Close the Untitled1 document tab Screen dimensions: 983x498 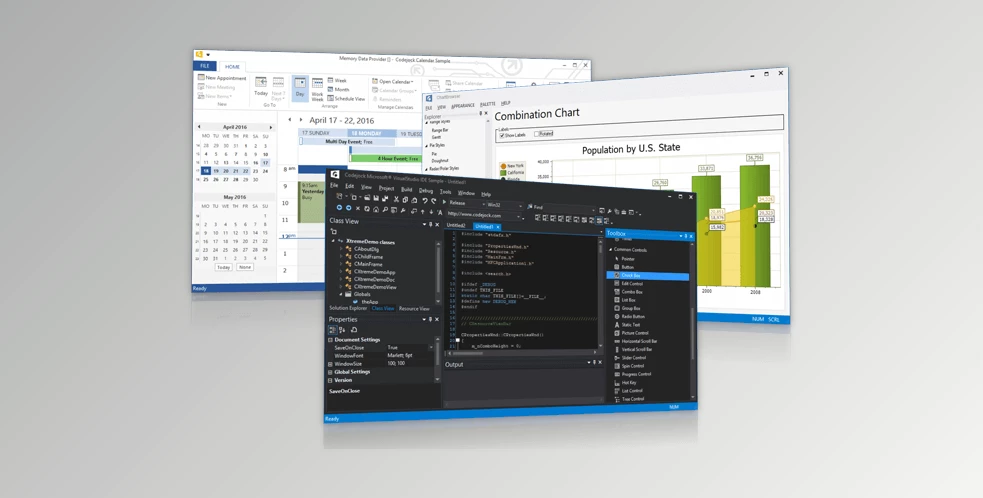[498, 227]
